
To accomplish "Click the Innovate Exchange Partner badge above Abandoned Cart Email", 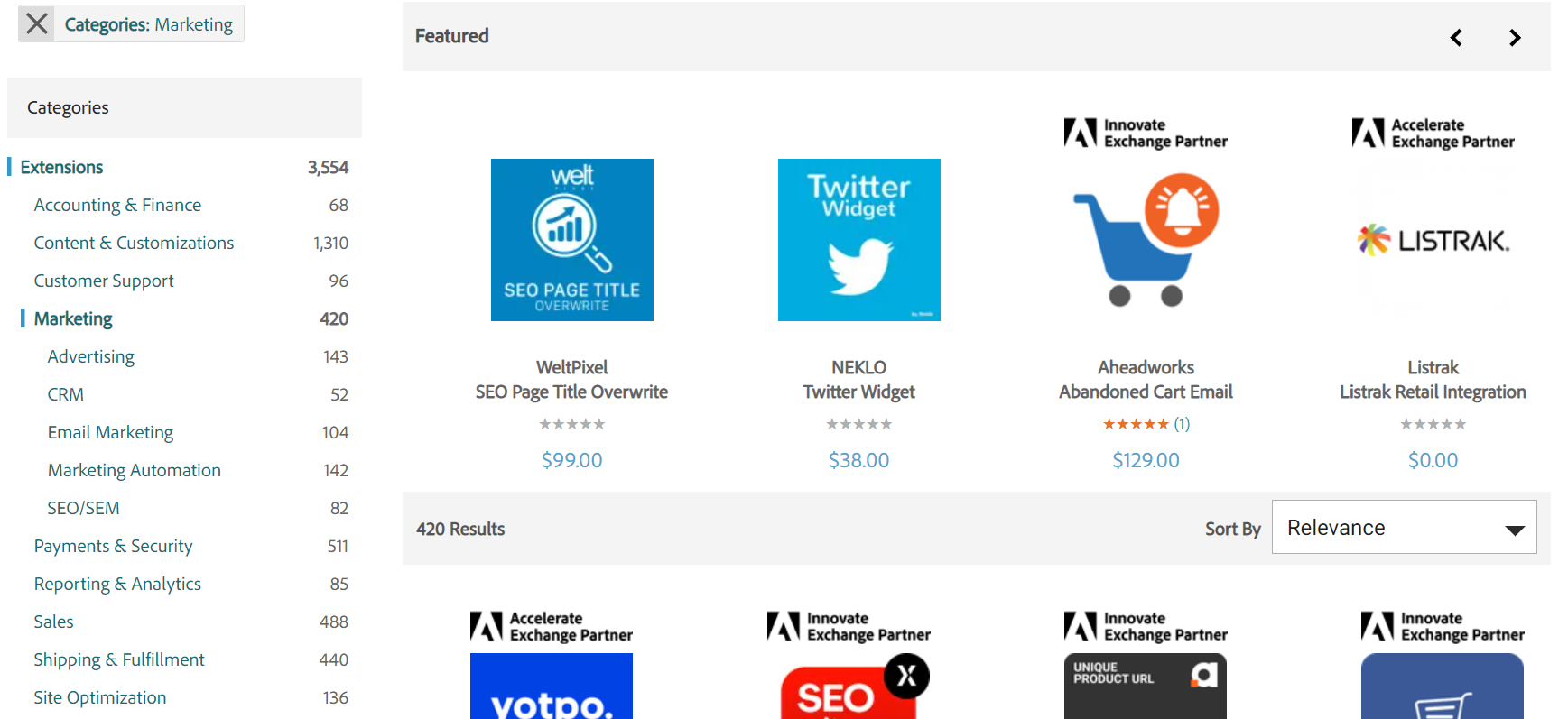I will coord(1145,132).
